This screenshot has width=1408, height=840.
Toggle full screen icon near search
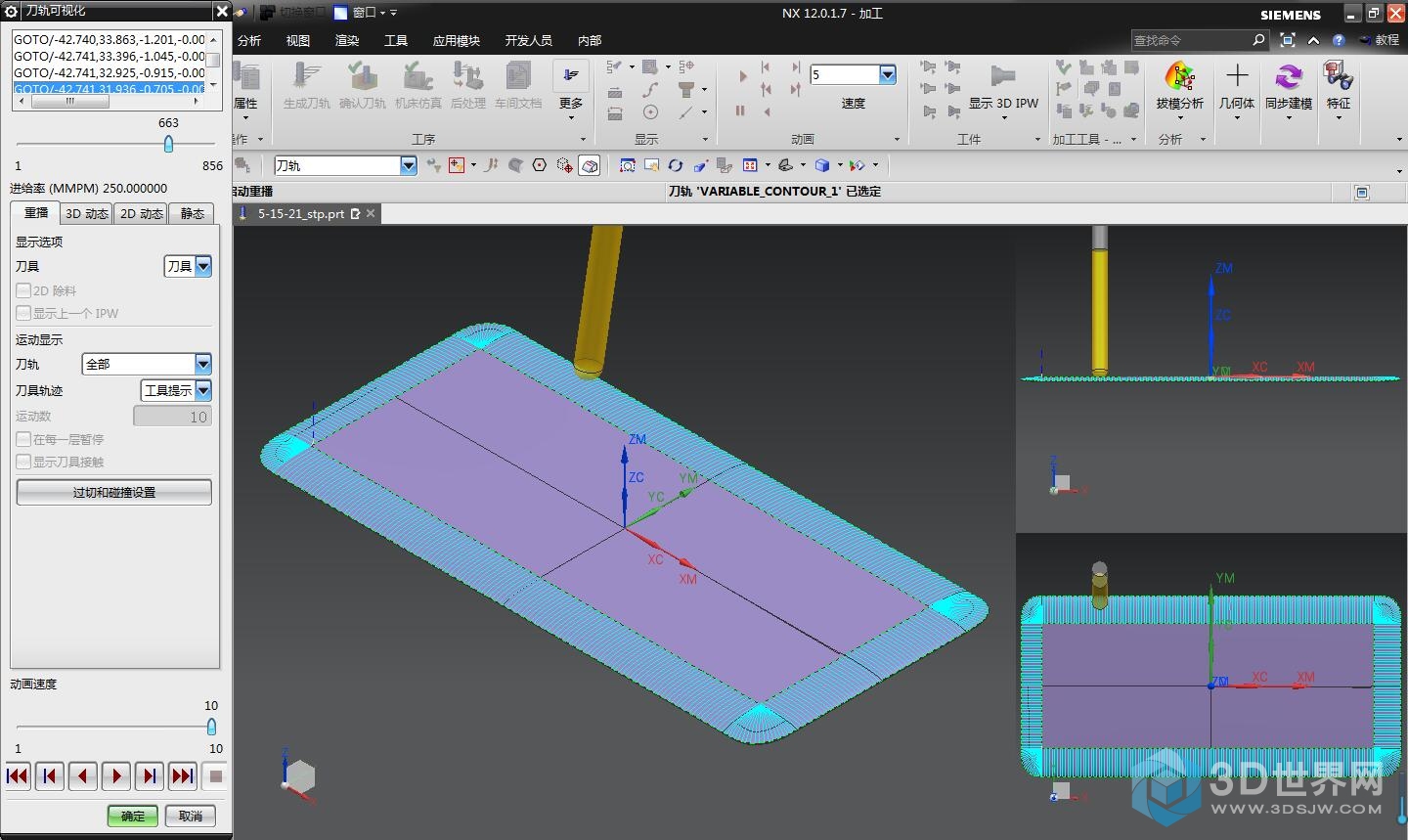[1288, 40]
